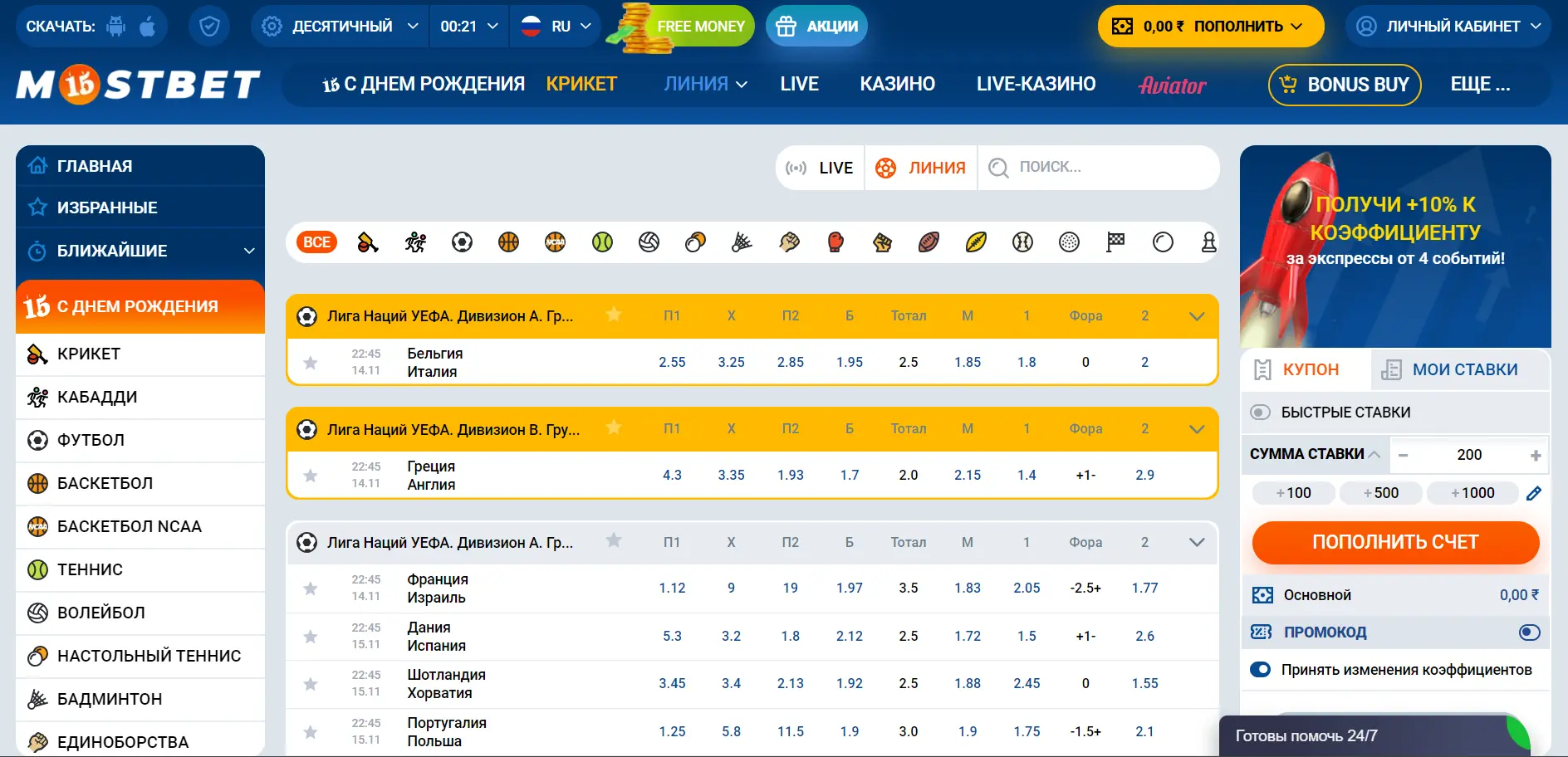Switch to the Купон tab
The height and width of the screenshot is (757, 1568).
click(x=1306, y=369)
